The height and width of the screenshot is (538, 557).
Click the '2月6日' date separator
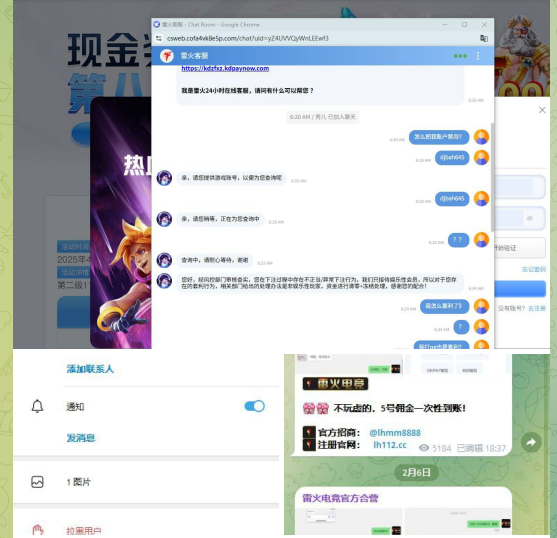416,472
